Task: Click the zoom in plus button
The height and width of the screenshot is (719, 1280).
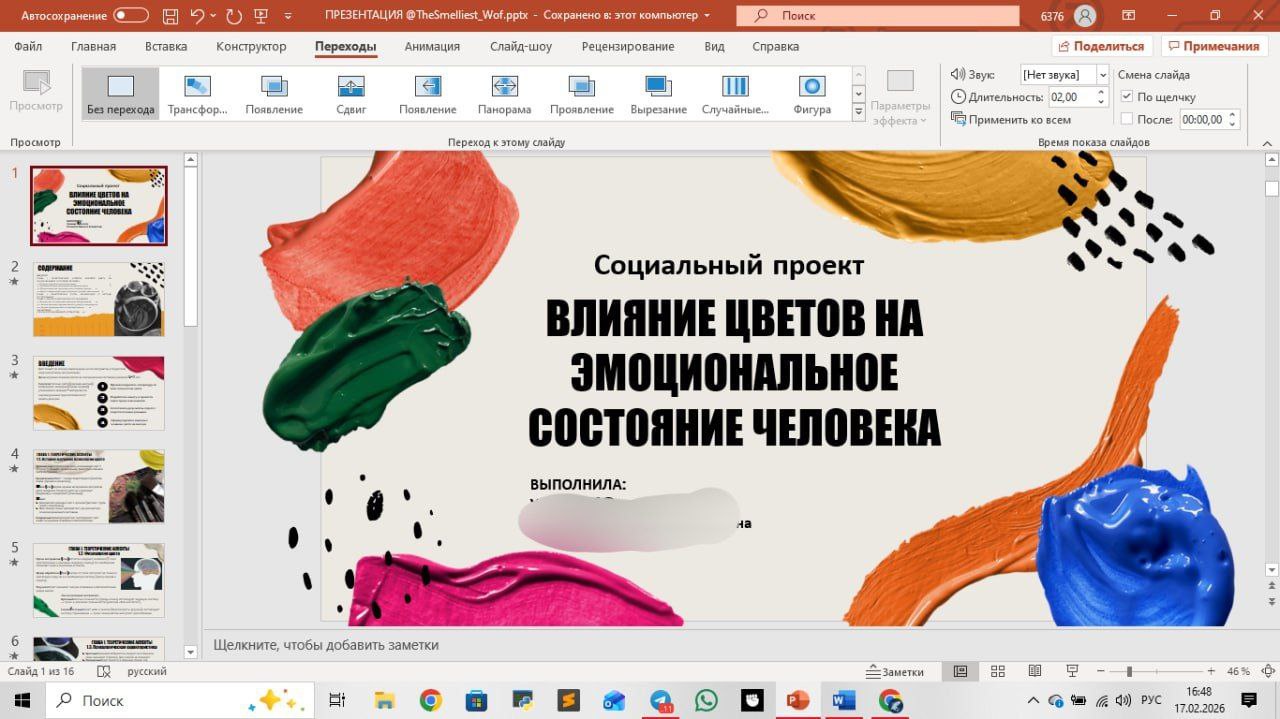Action: tap(1211, 671)
